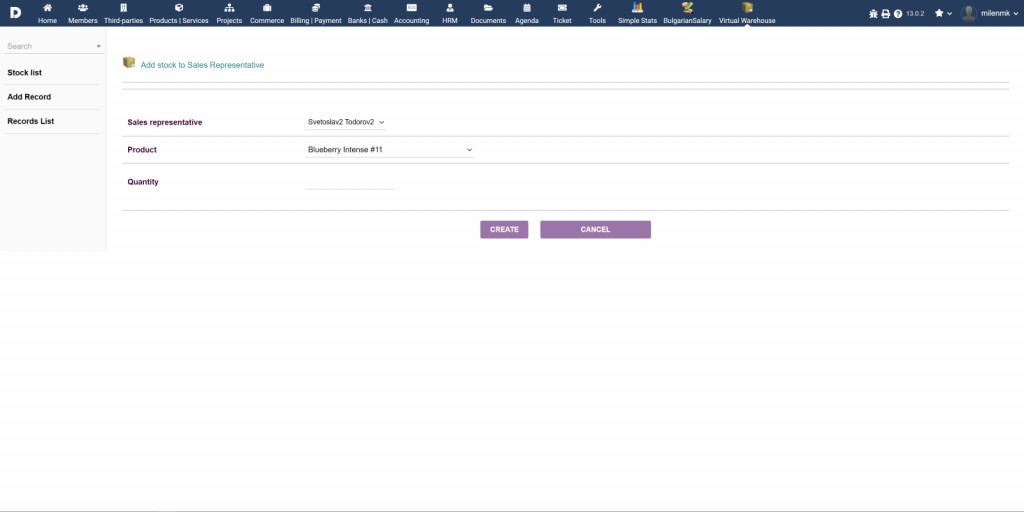Click the CREATE button
1024x512 pixels.
tap(504, 229)
